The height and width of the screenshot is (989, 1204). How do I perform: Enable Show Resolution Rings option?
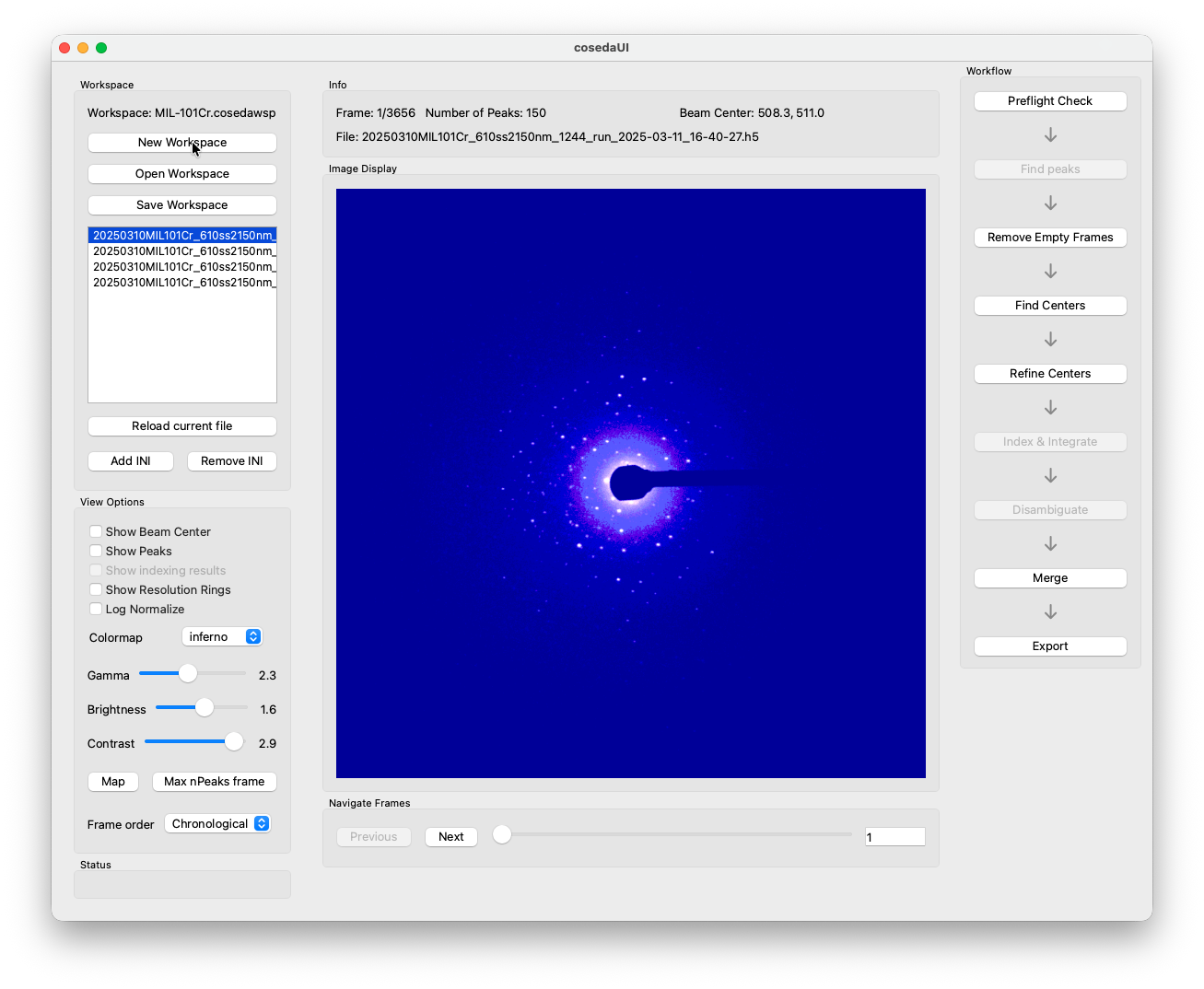(x=96, y=589)
